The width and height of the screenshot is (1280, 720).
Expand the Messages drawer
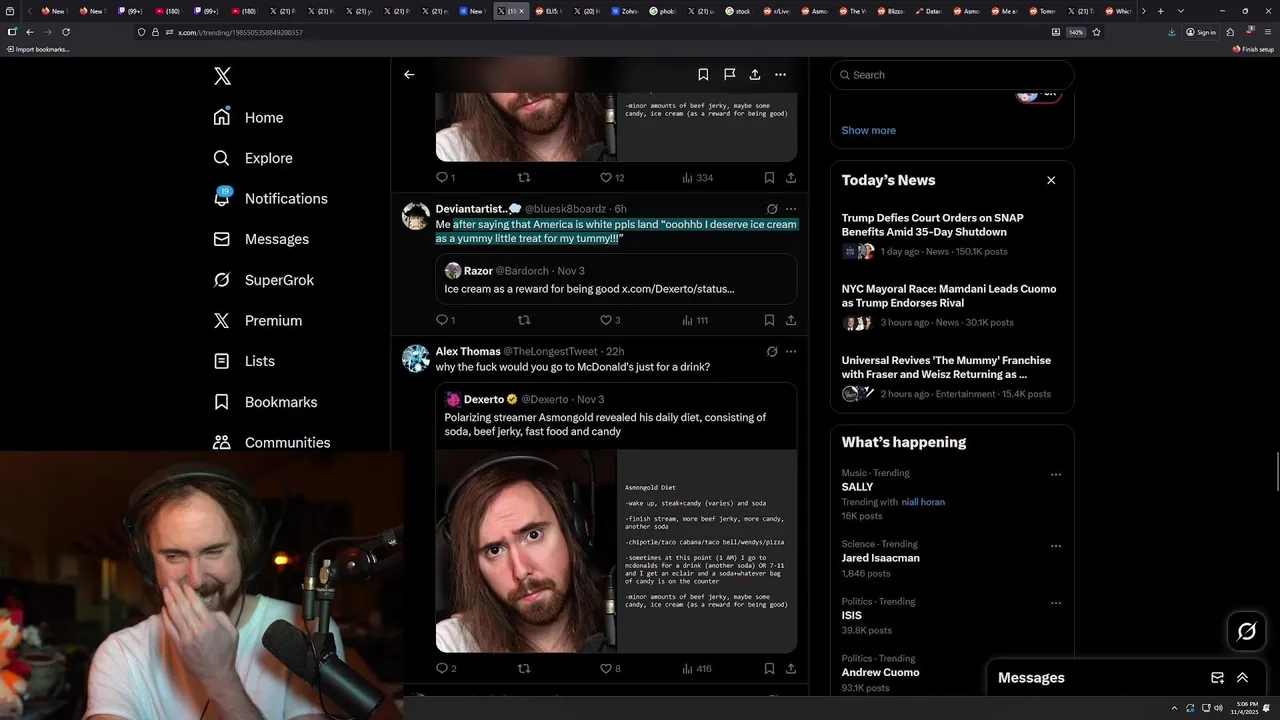point(1243,678)
